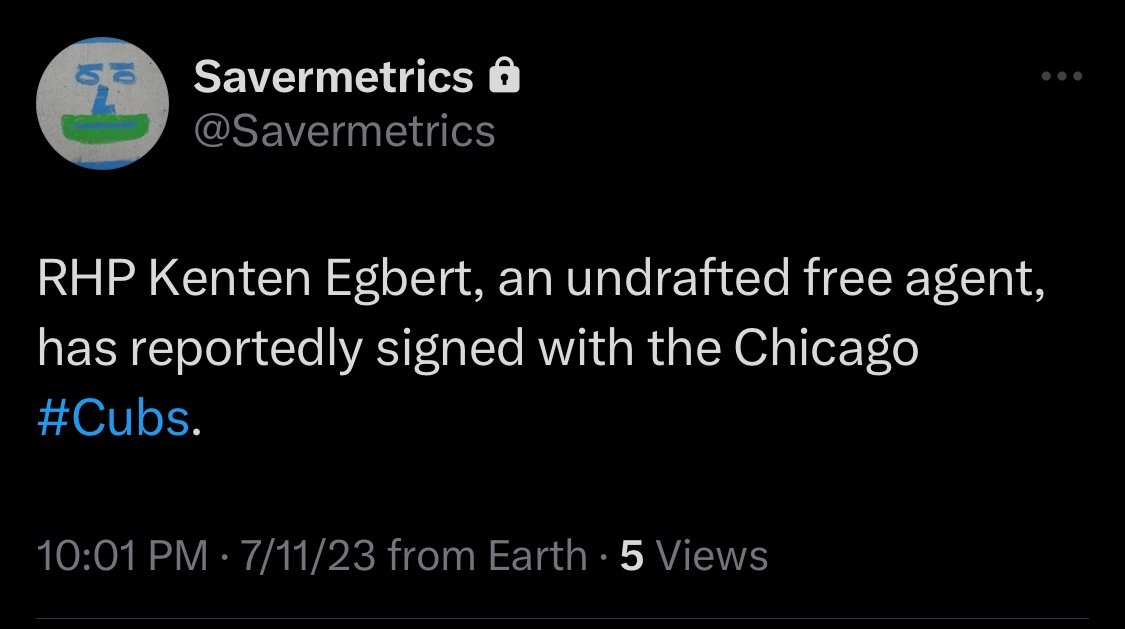Viewport: 1125px width, 629px height.
Task: Click the Savermetrics display name
Action: 333,76
